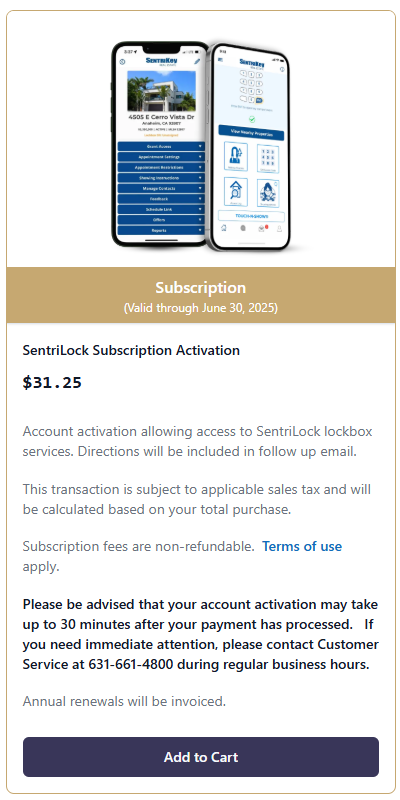
Task: Tap the profile person icon in phone bar
Action: click(279, 229)
